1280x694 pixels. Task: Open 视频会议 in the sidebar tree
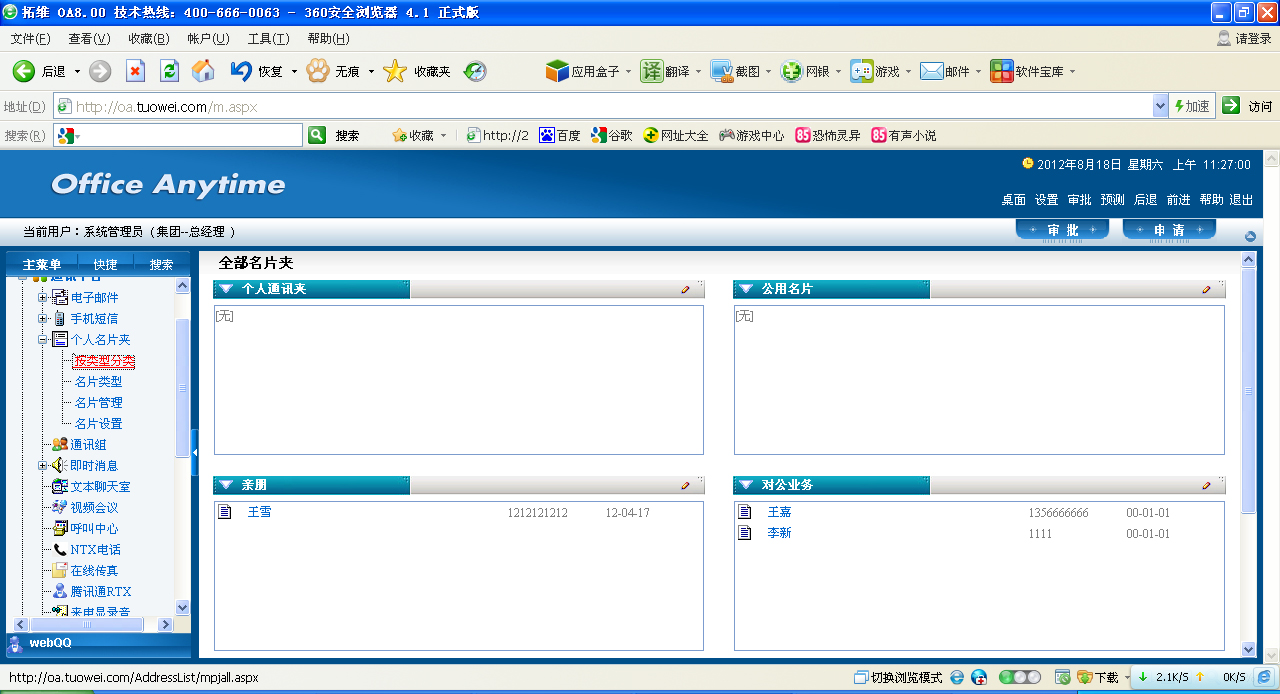pyautogui.click(x=93, y=507)
